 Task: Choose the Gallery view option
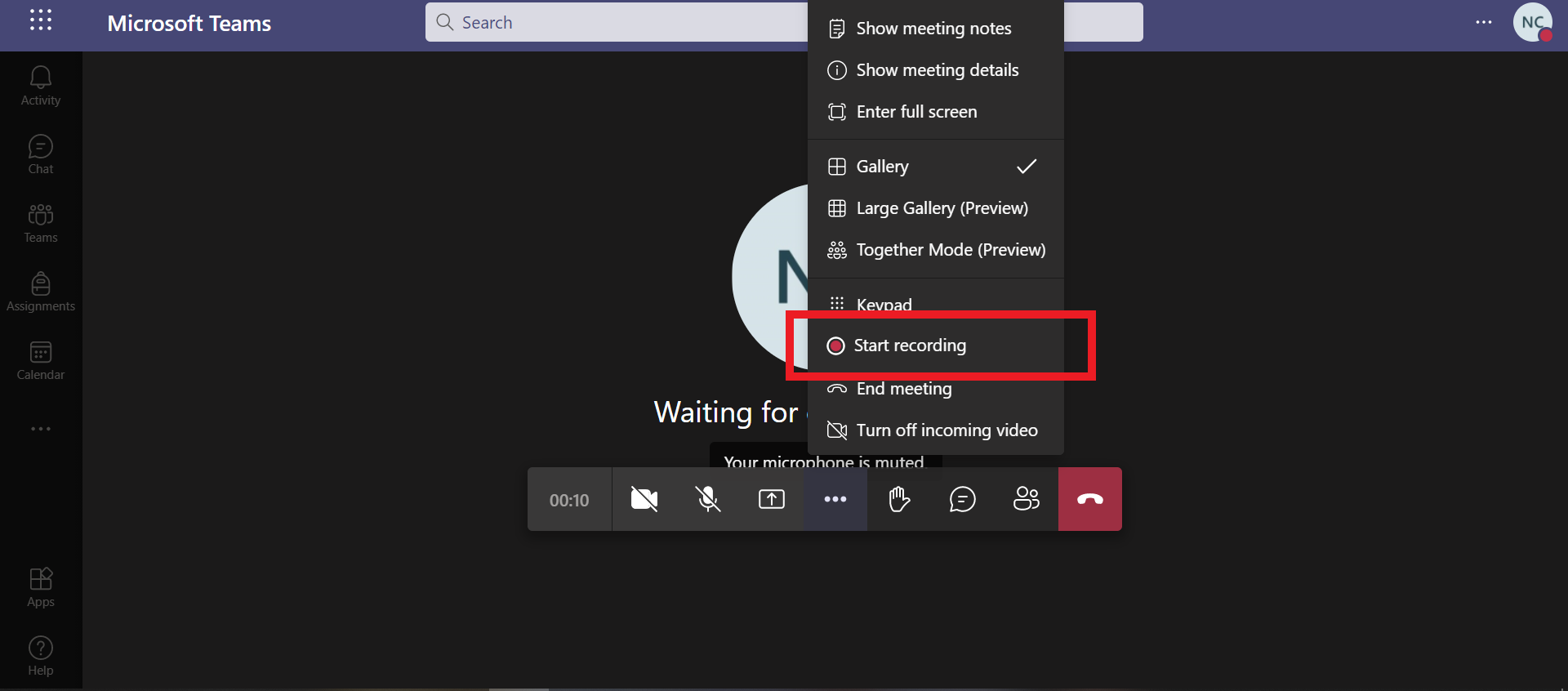pyautogui.click(x=936, y=167)
